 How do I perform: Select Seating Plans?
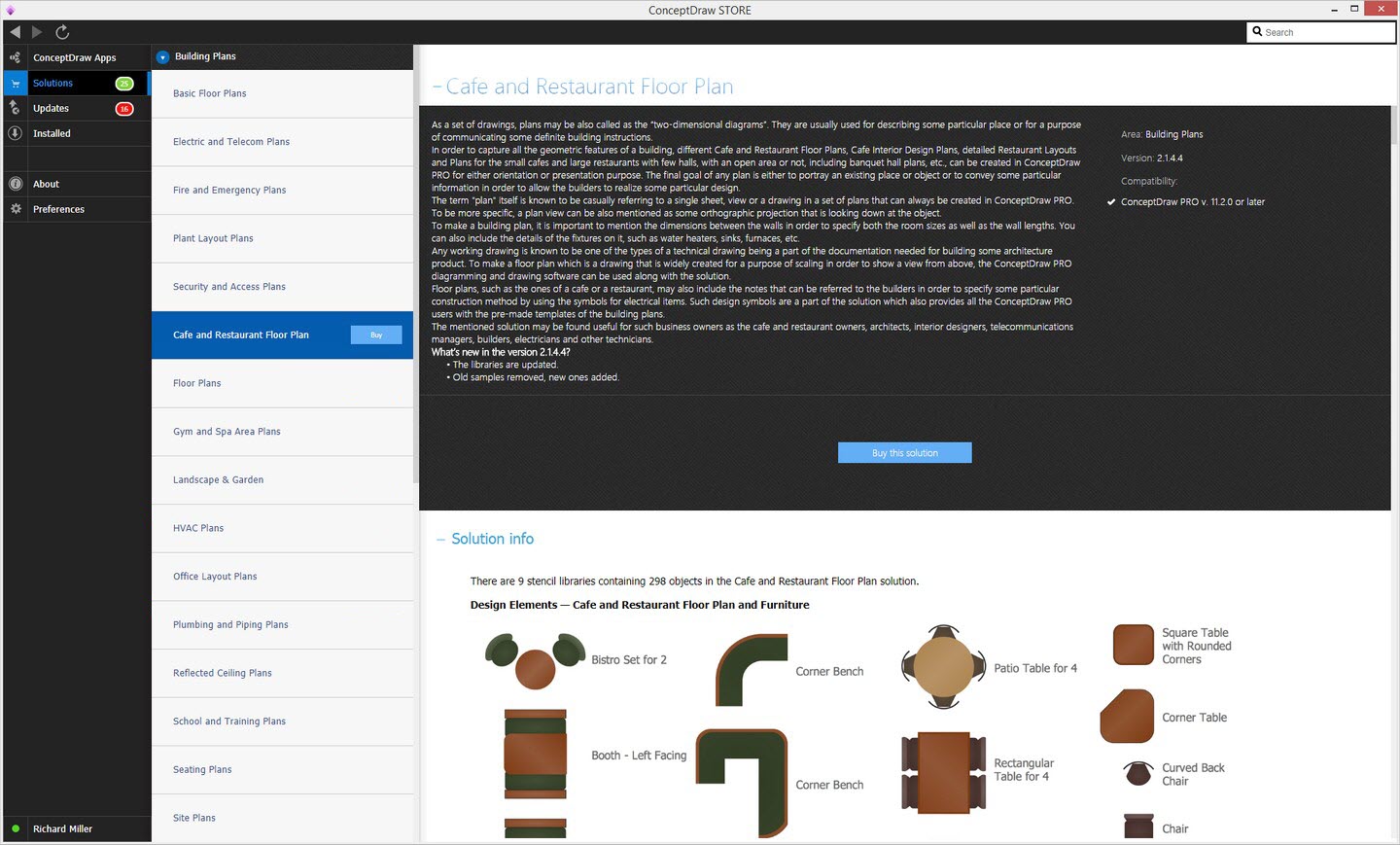pyautogui.click(x=282, y=770)
